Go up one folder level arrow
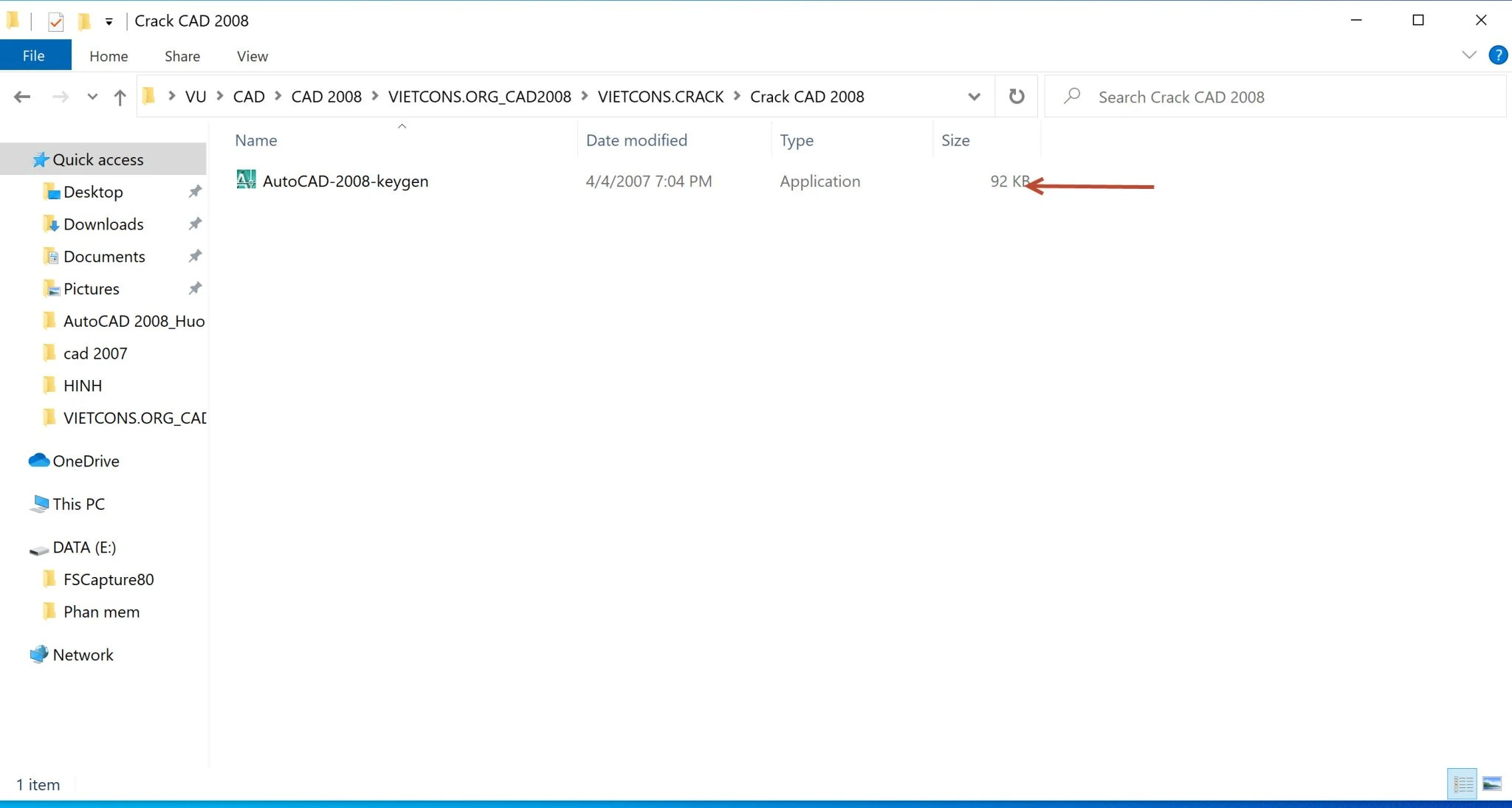The image size is (1512, 808). [x=120, y=97]
